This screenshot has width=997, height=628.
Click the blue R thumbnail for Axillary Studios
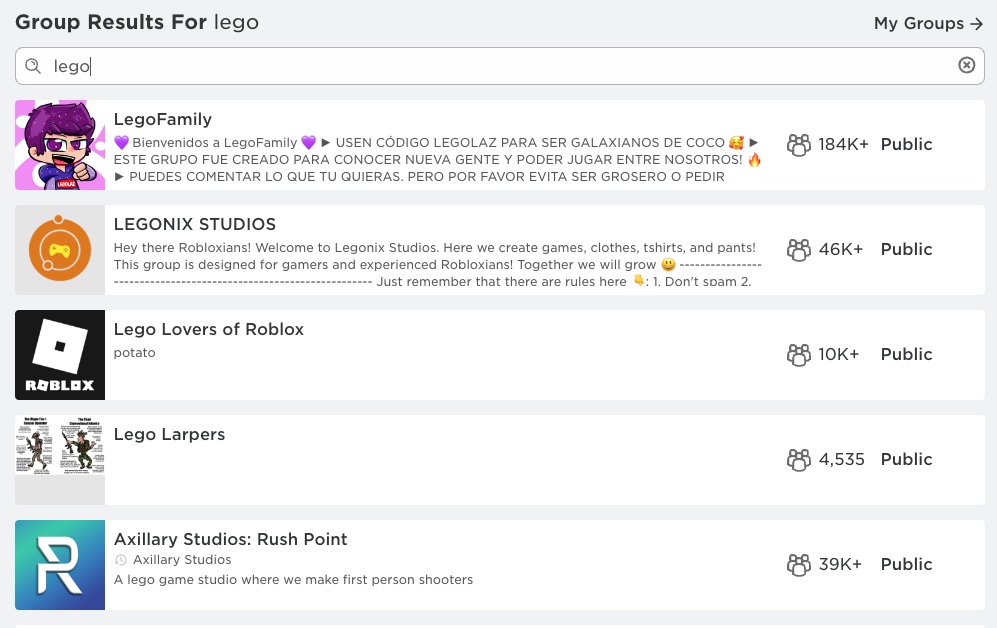point(60,565)
